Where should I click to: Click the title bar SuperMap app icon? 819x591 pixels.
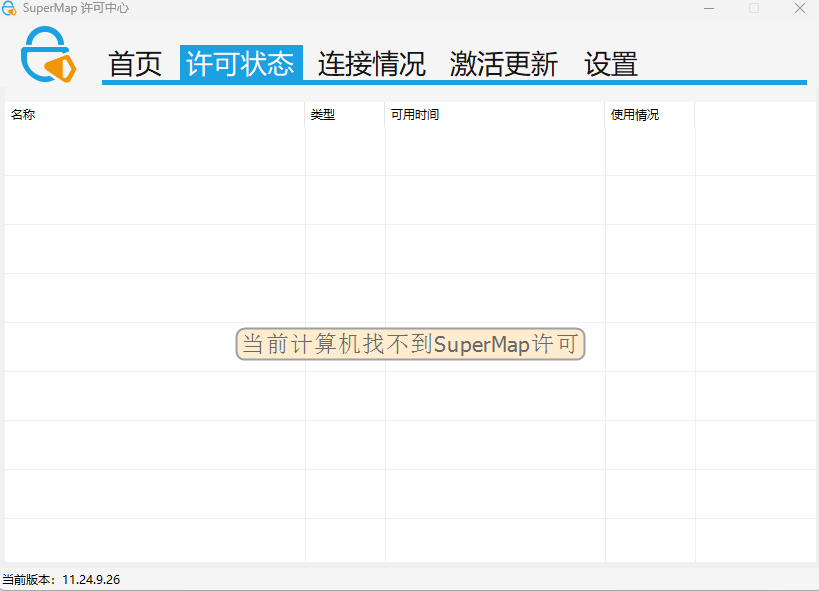9,8
